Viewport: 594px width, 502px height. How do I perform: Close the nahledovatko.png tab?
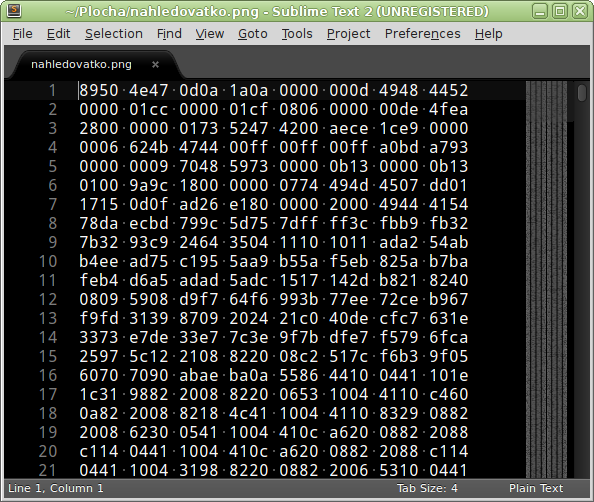pyautogui.click(x=155, y=65)
